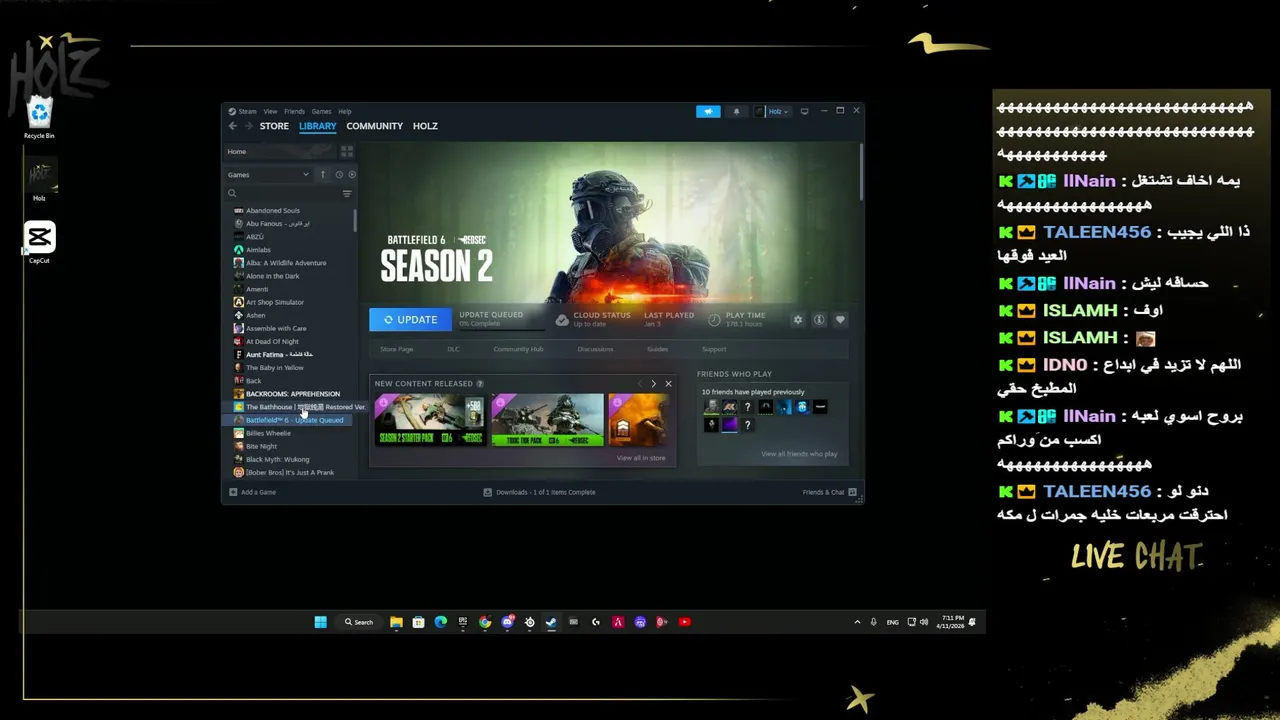
Task: Expand the Games collection dropdown
Action: pyautogui.click(x=268, y=174)
